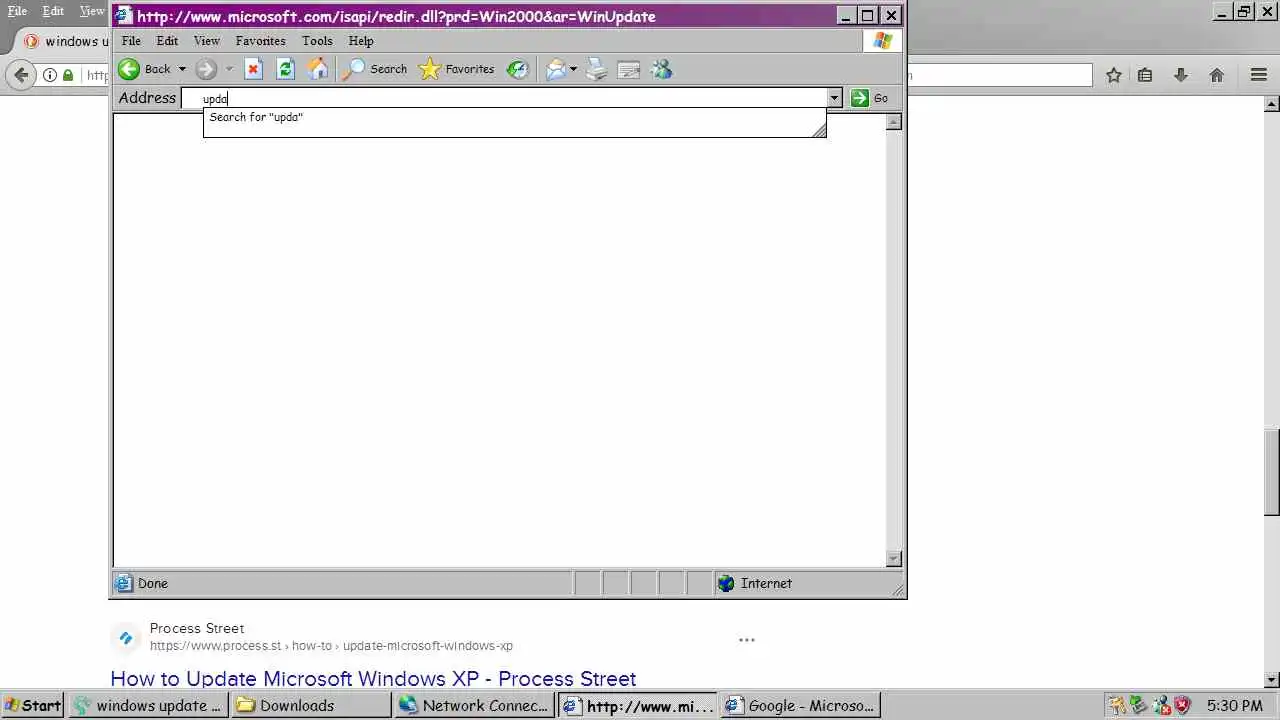Click the greyed Forward arrow button
The width and height of the screenshot is (1280, 720).
[x=206, y=69]
